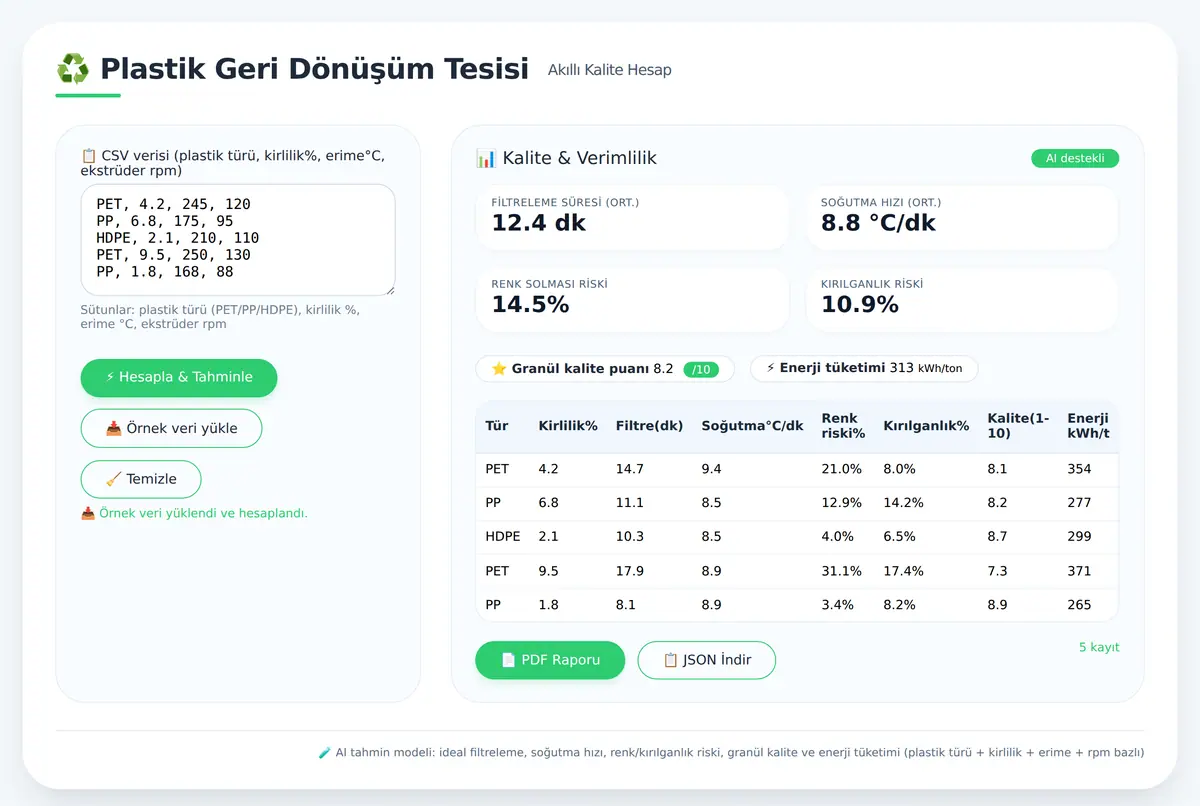Click the Filtreleme Süresi 12.4 dk card
This screenshot has width=1200, height=806.
coord(632,217)
